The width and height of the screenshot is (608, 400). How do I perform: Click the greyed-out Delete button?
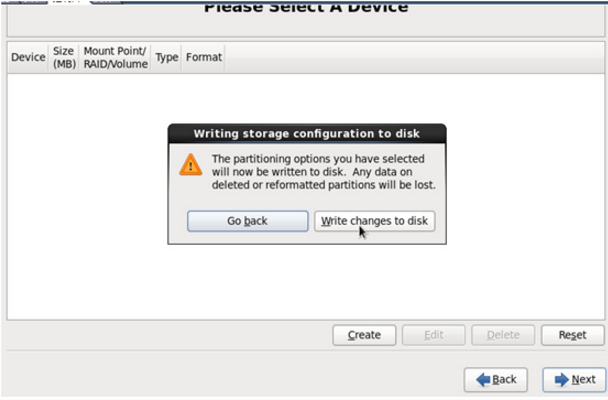pyautogui.click(x=503, y=335)
